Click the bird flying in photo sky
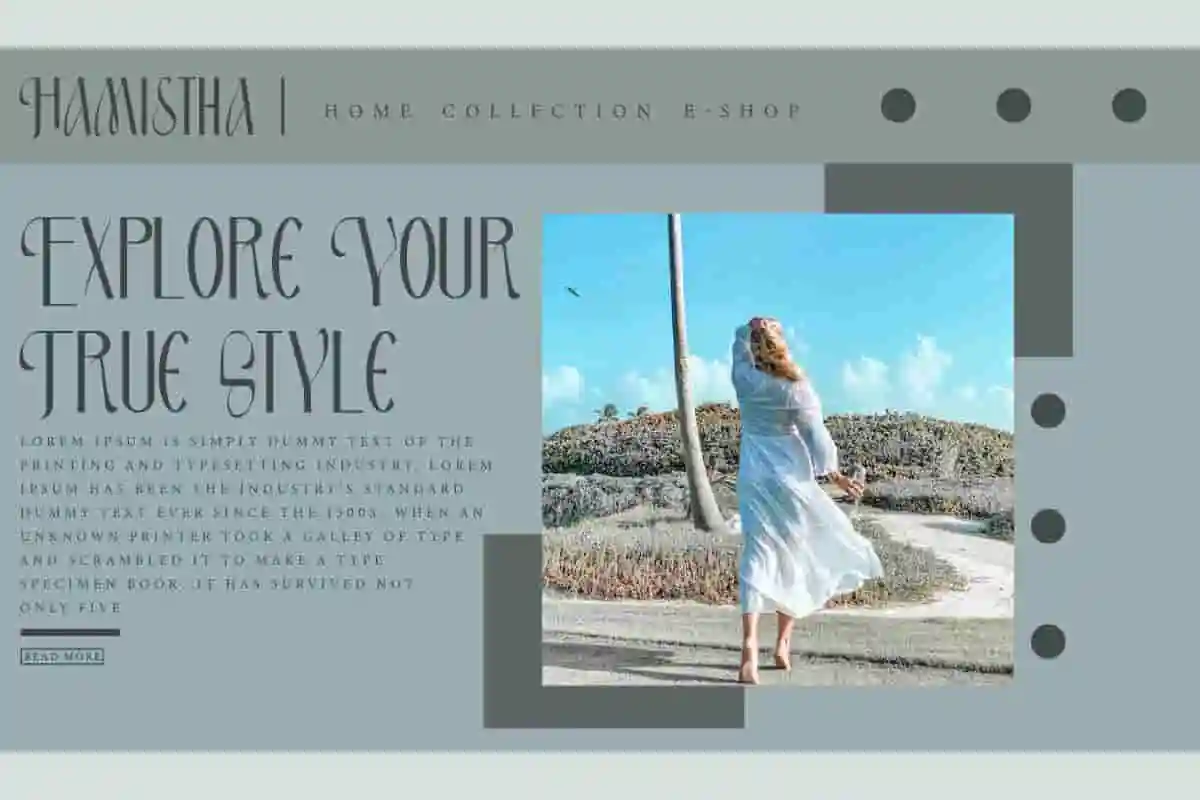Viewport: 1200px width, 800px height. (572, 291)
